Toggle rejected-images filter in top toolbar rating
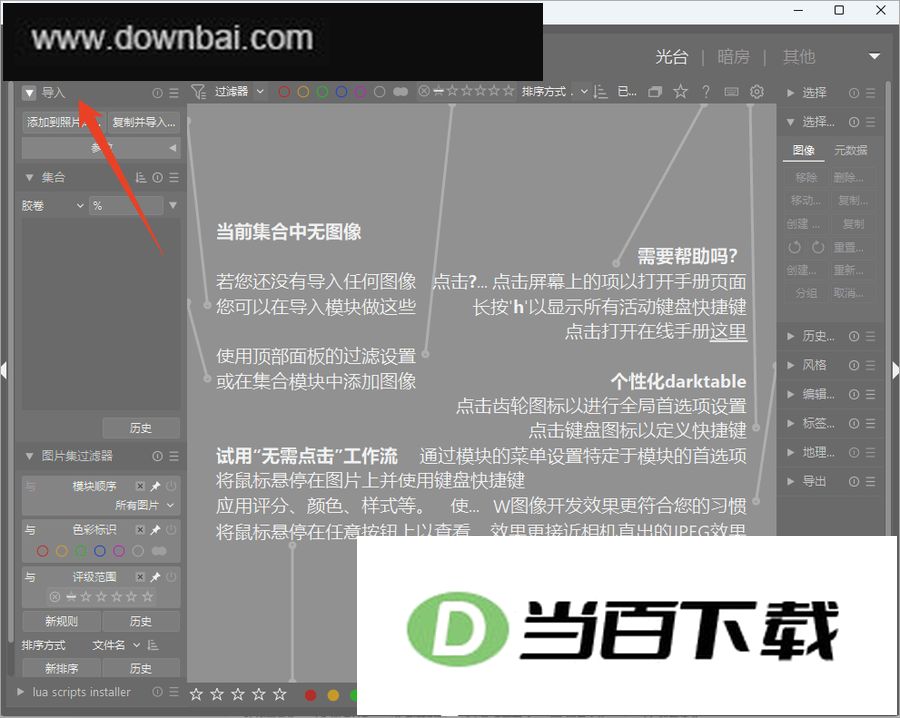 pyautogui.click(x=424, y=91)
